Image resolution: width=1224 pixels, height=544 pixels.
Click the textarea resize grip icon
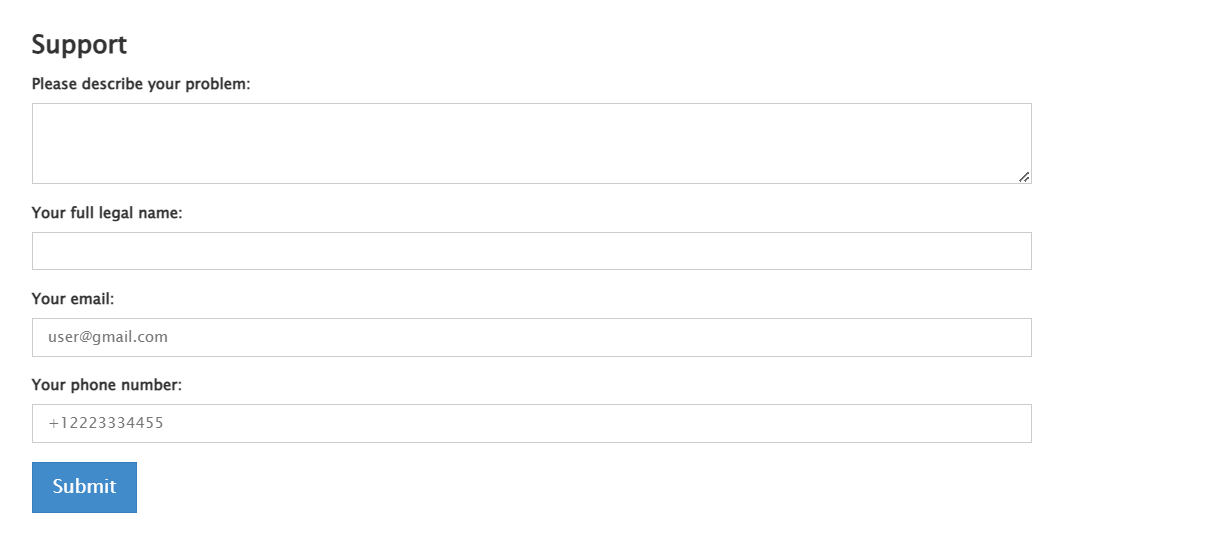click(x=1024, y=177)
